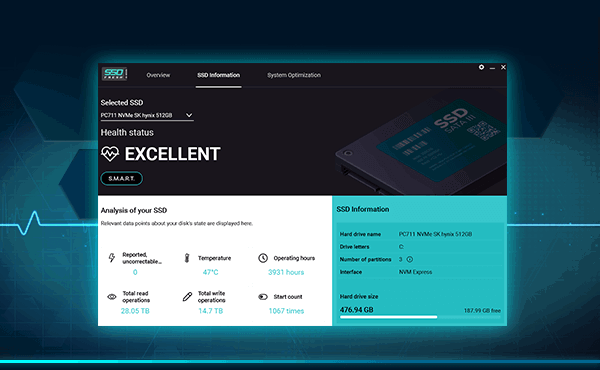Click the 14.7 TB write value
Image resolution: width=600 pixels, height=370 pixels.
(210, 311)
